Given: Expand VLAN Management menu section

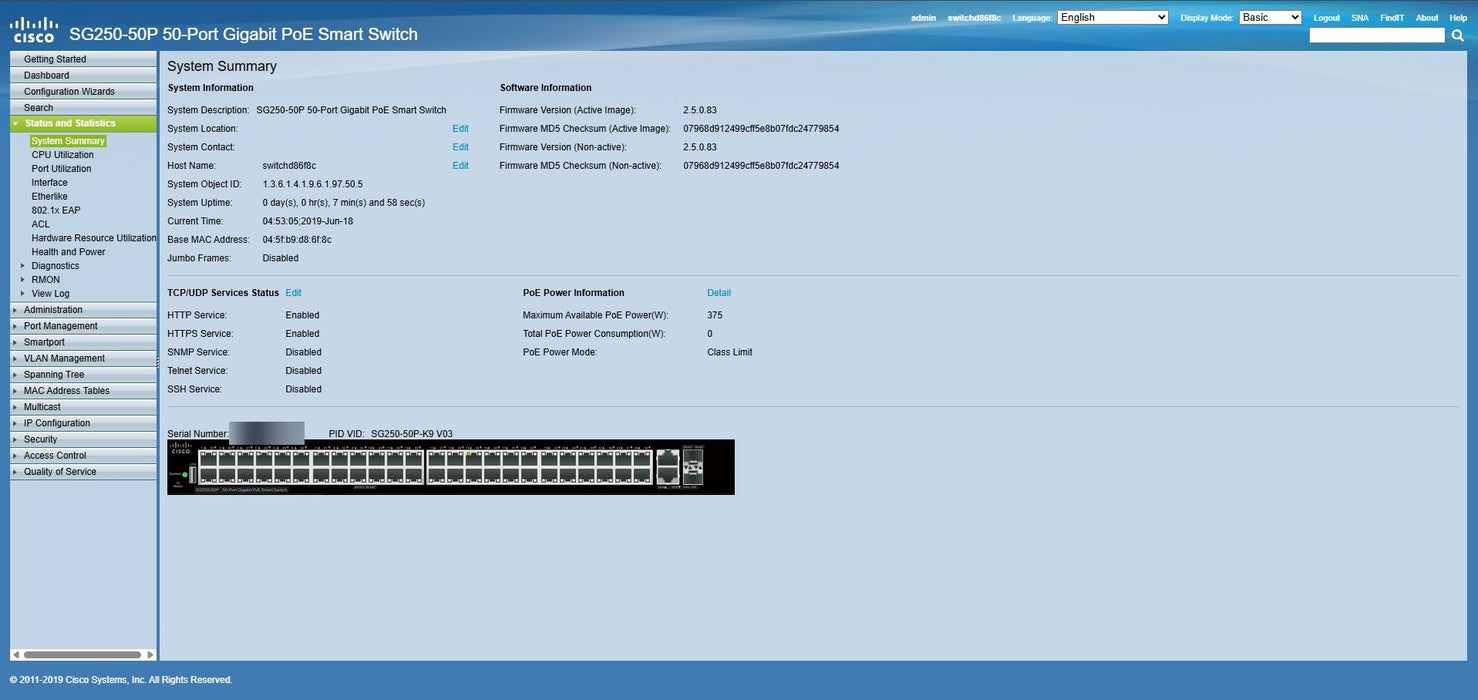Looking at the screenshot, I should (x=83, y=358).
